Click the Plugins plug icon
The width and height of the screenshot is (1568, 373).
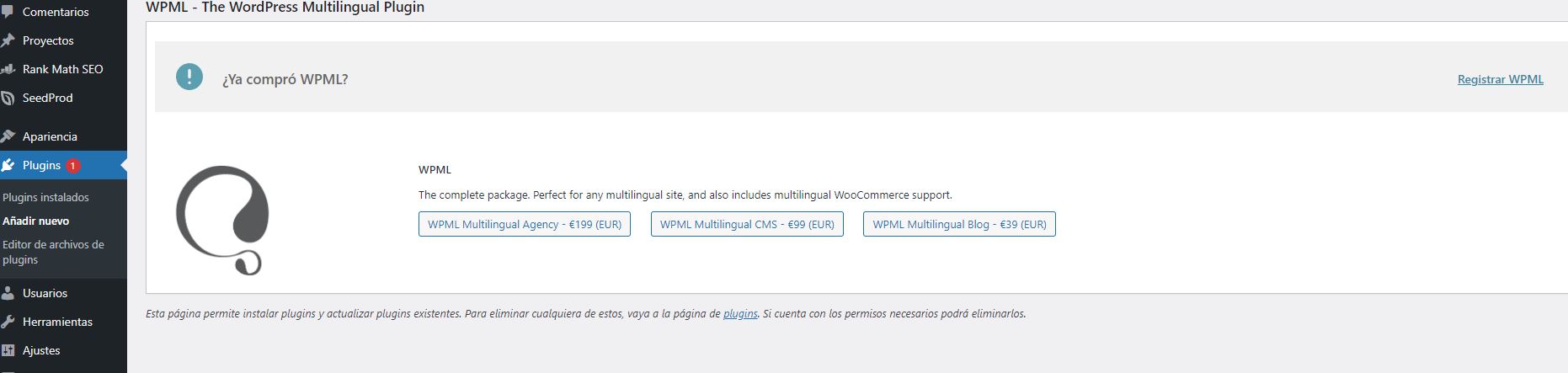click(x=8, y=165)
